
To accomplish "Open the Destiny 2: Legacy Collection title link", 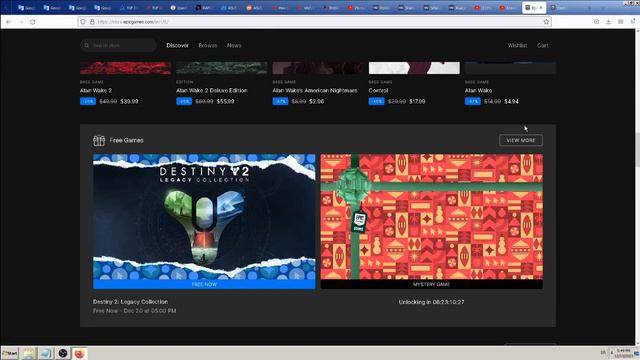I will coord(130,302).
